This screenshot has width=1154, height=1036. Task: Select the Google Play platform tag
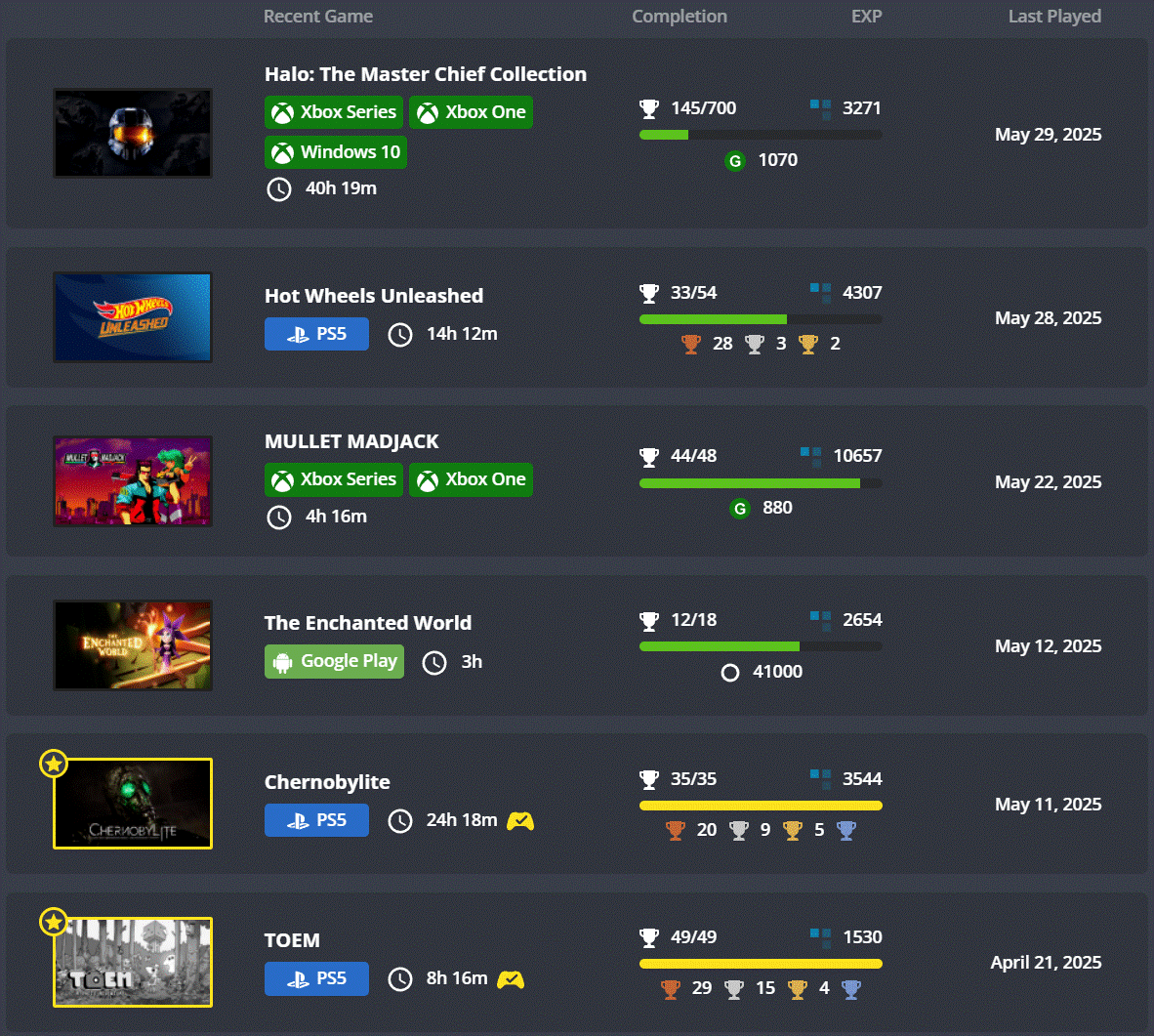pos(334,661)
